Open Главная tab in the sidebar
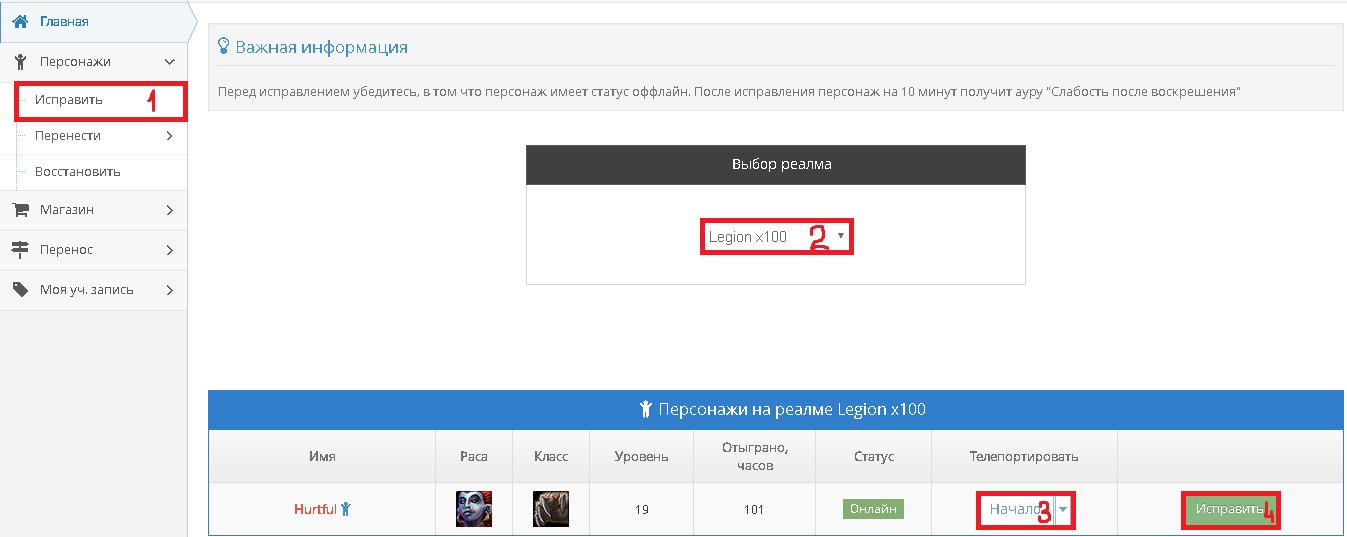Screen dimensions: 1347x537 pos(64,21)
